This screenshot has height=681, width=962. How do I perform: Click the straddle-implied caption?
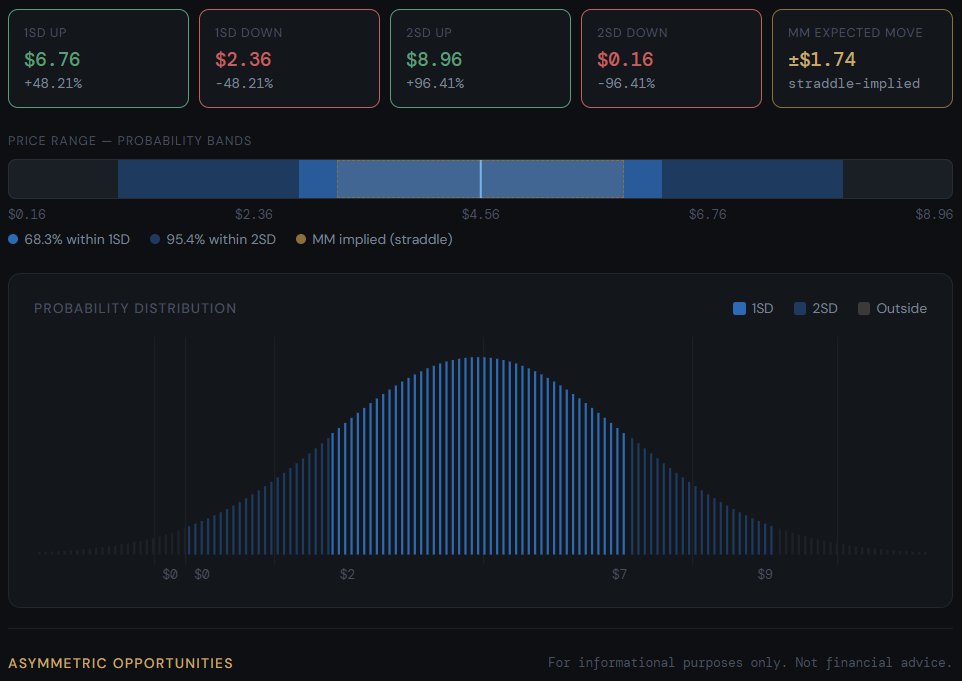854,83
